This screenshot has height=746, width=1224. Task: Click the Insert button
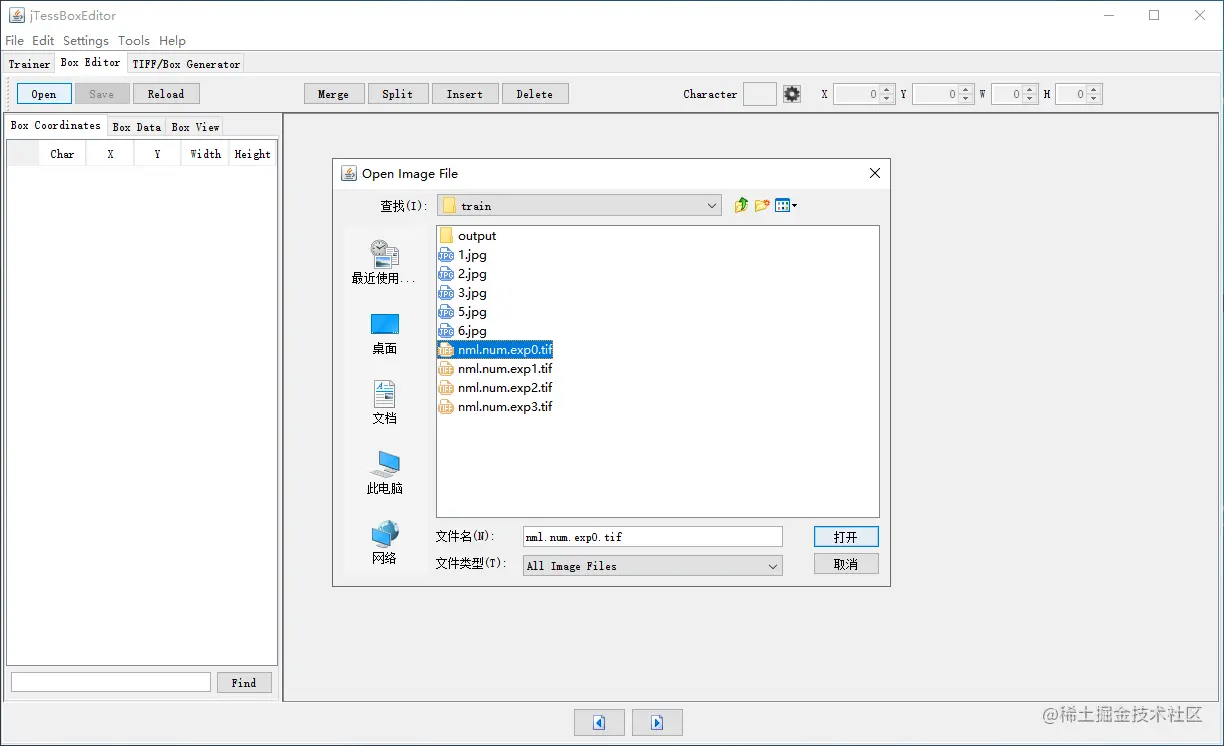pyautogui.click(x=465, y=94)
